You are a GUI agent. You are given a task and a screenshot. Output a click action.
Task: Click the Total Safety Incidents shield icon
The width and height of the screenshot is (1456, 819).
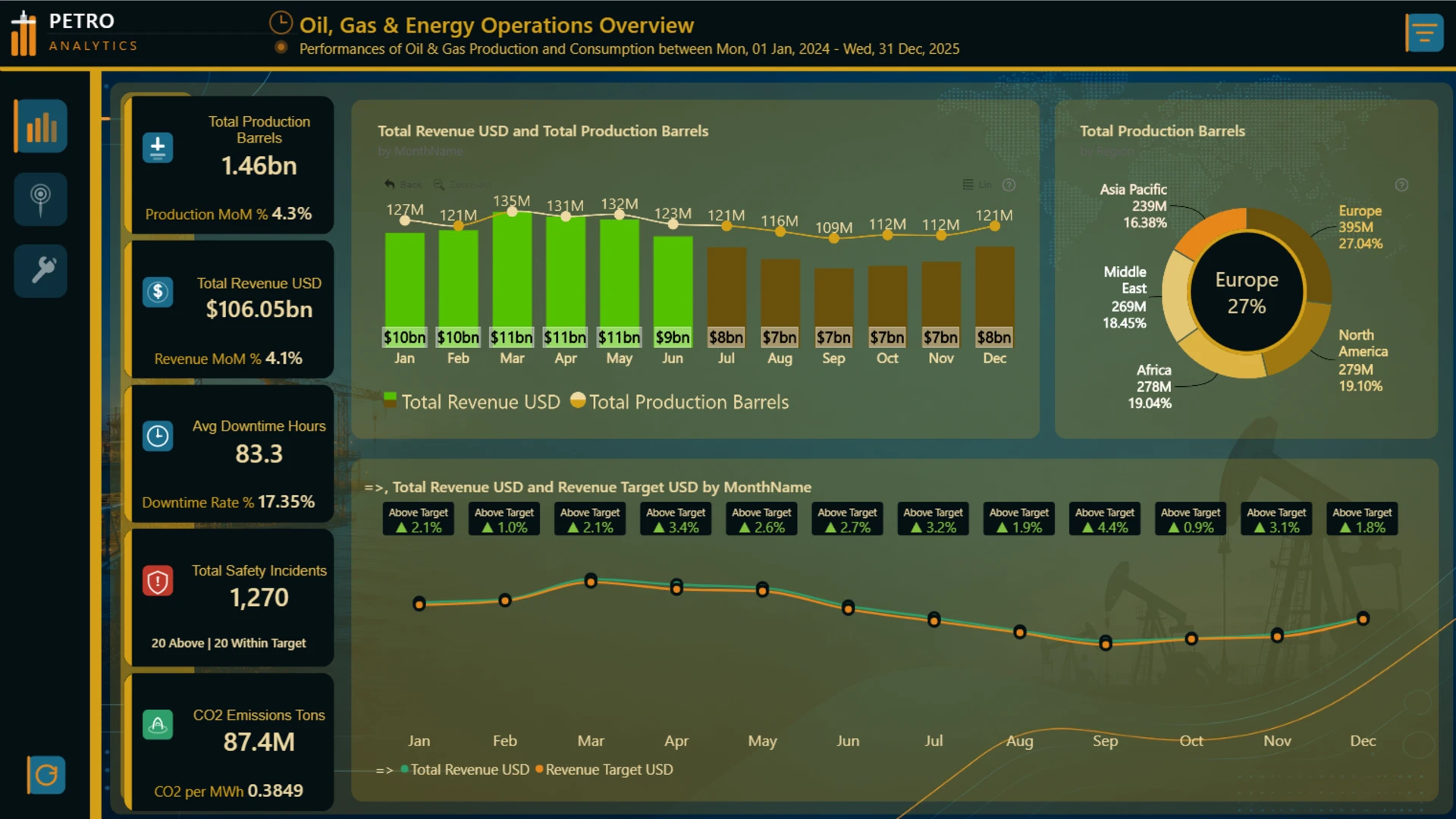point(158,582)
